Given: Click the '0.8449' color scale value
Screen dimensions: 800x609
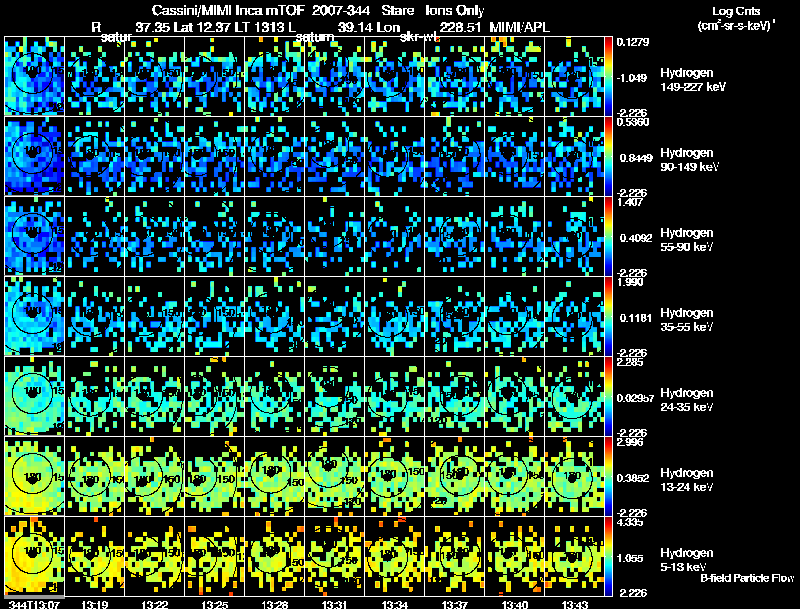Looking at the screenshot, I should [x=636, y=158].
